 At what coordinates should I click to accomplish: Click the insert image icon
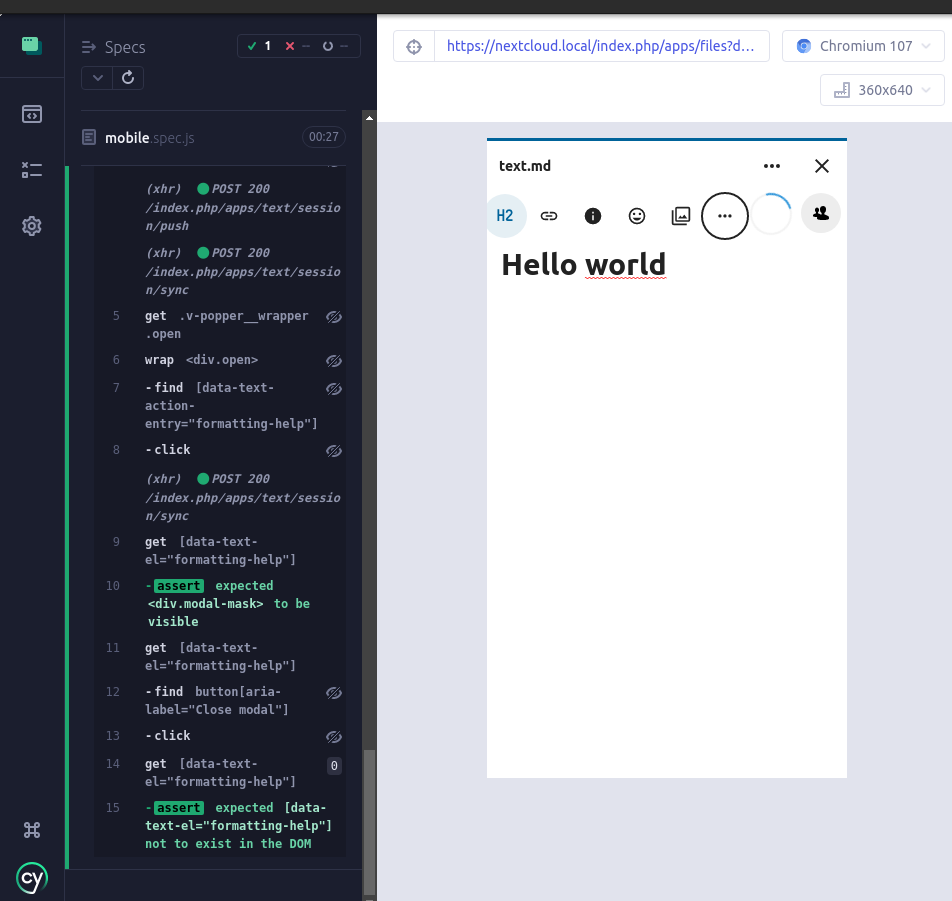coord(681,215)
